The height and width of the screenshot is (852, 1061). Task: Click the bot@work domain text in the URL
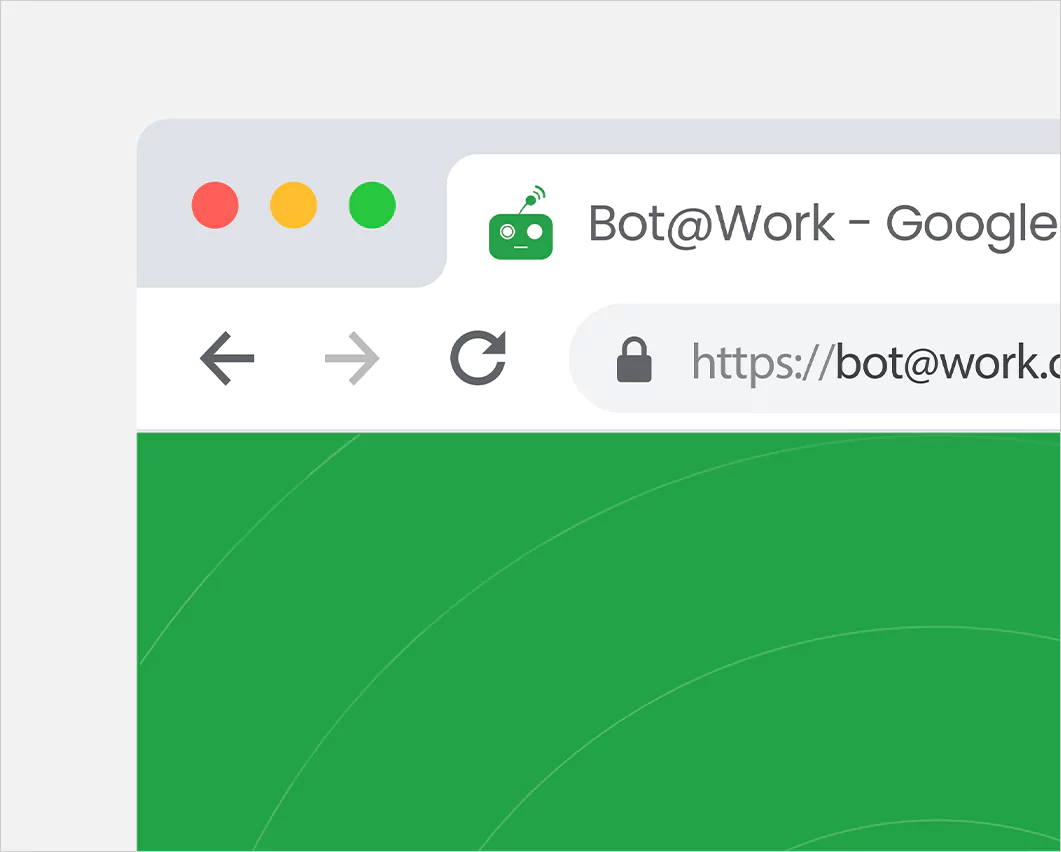tap(947, 363)
